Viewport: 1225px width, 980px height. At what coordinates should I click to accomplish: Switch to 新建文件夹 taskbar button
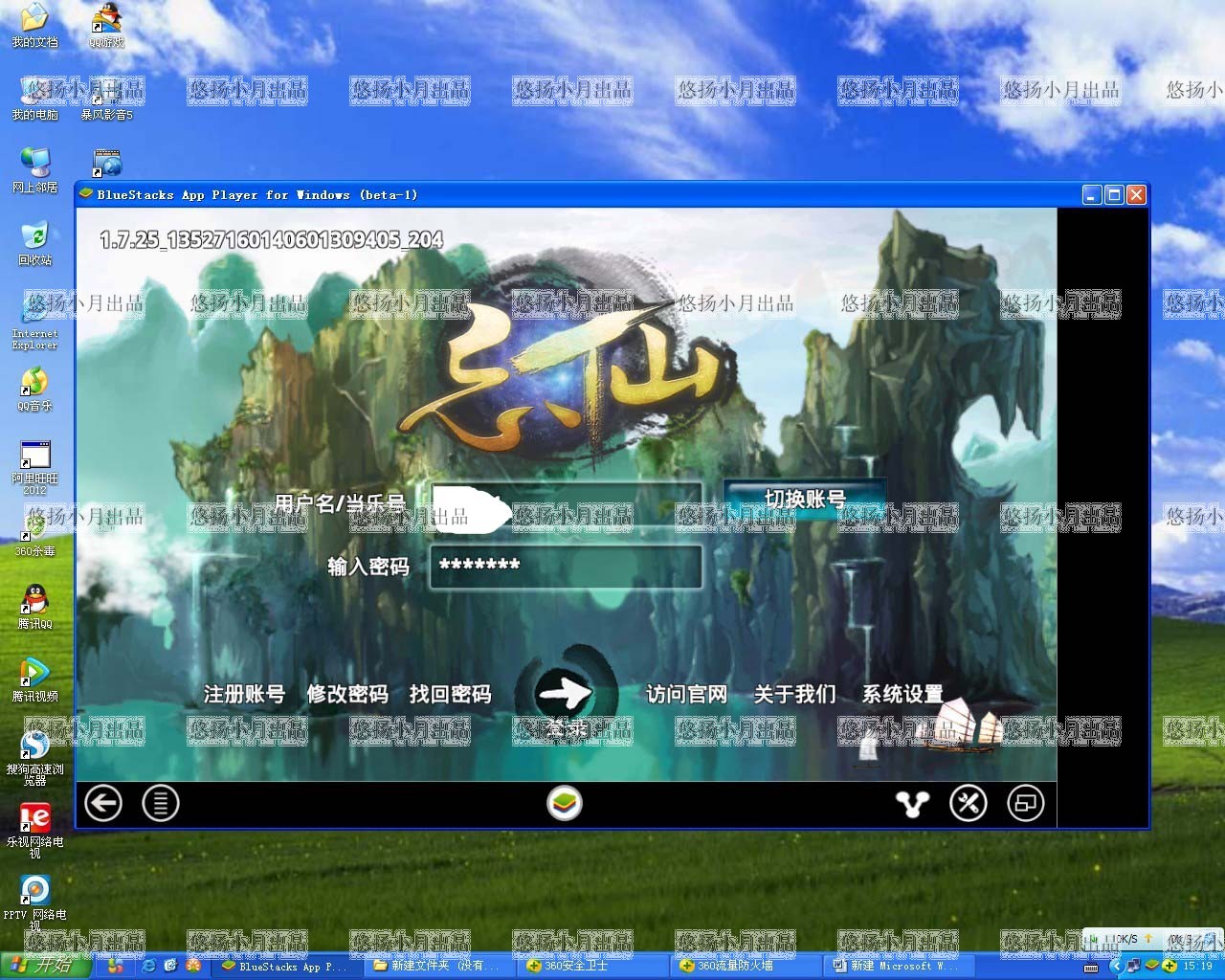440,967
